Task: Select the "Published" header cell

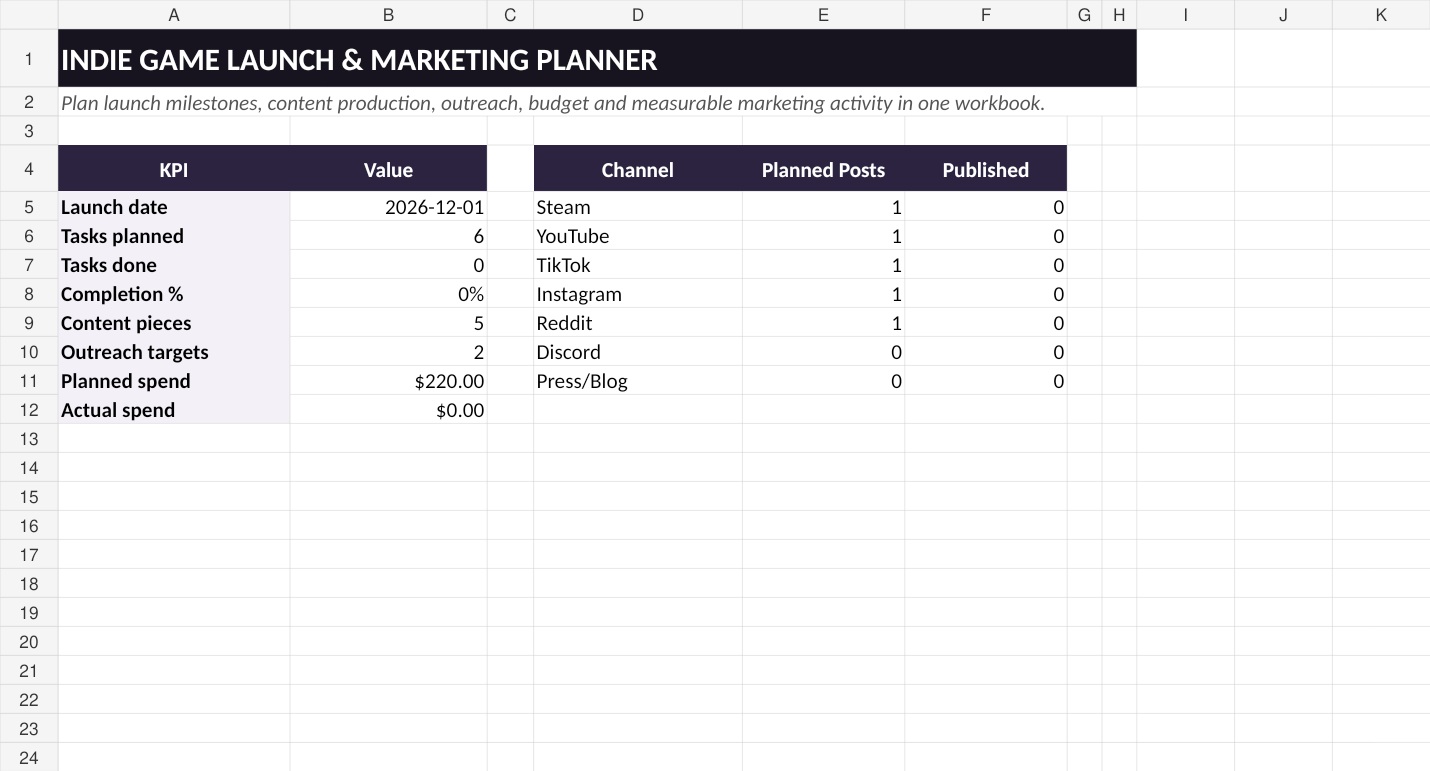Action: (986, 169)
